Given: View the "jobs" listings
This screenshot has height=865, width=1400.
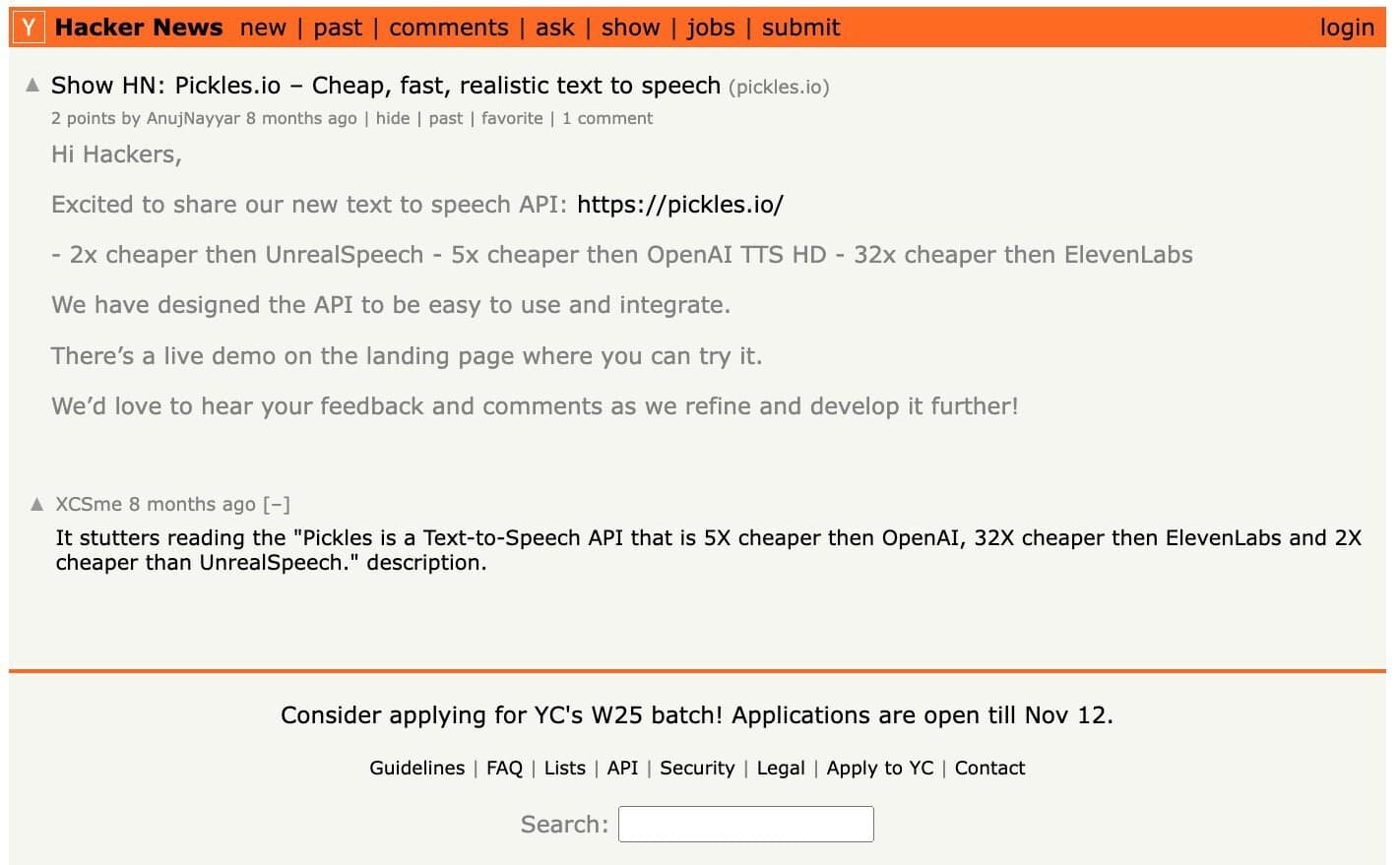Looking at the screenshot, I should pyautogui.click(x=711, y=28).
